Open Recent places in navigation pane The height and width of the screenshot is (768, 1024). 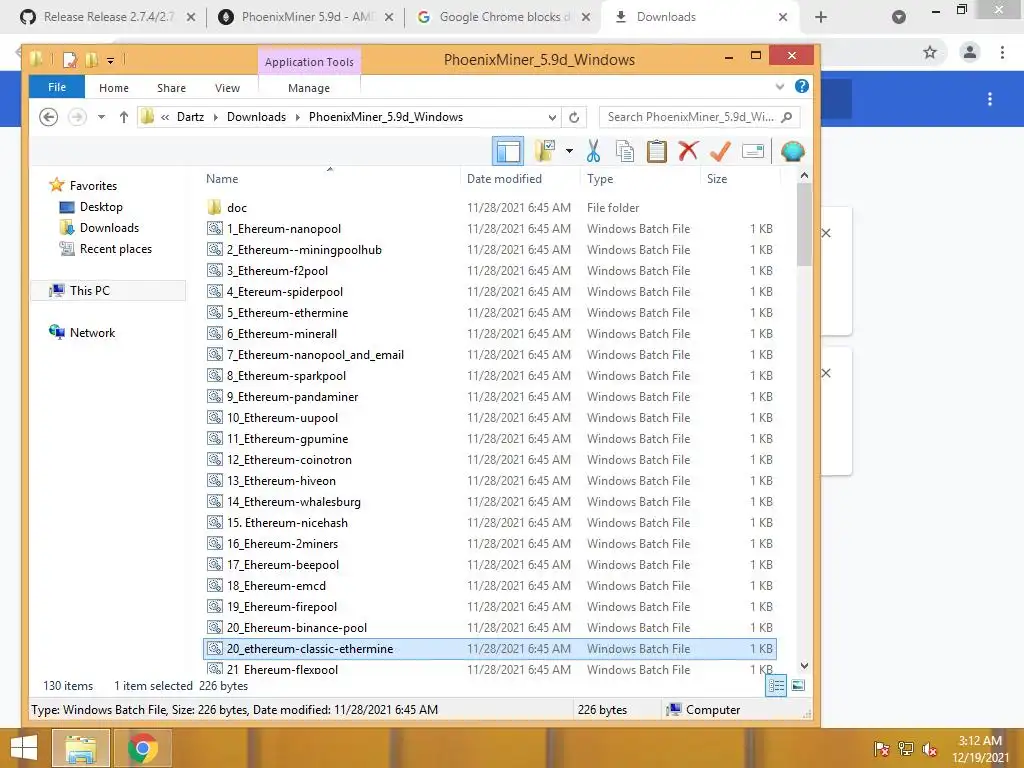115,249
